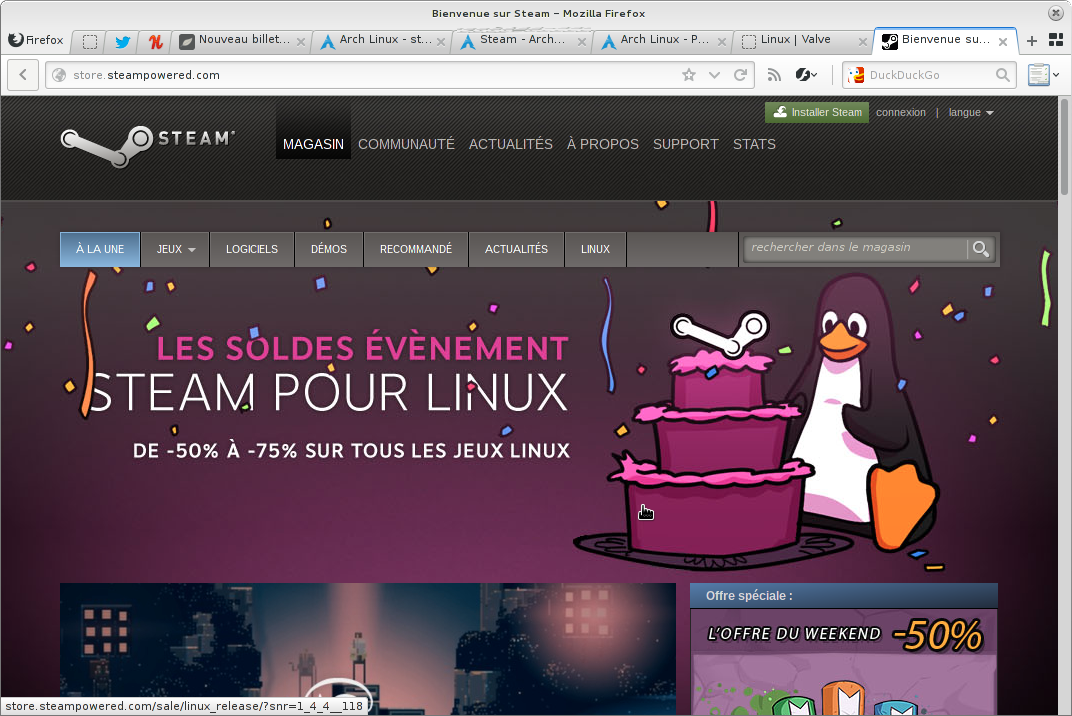The width and height of the screenshot is (1072, 716).
Task: Bookmark this page with the star icon
Action: click(x=688, y=75)
